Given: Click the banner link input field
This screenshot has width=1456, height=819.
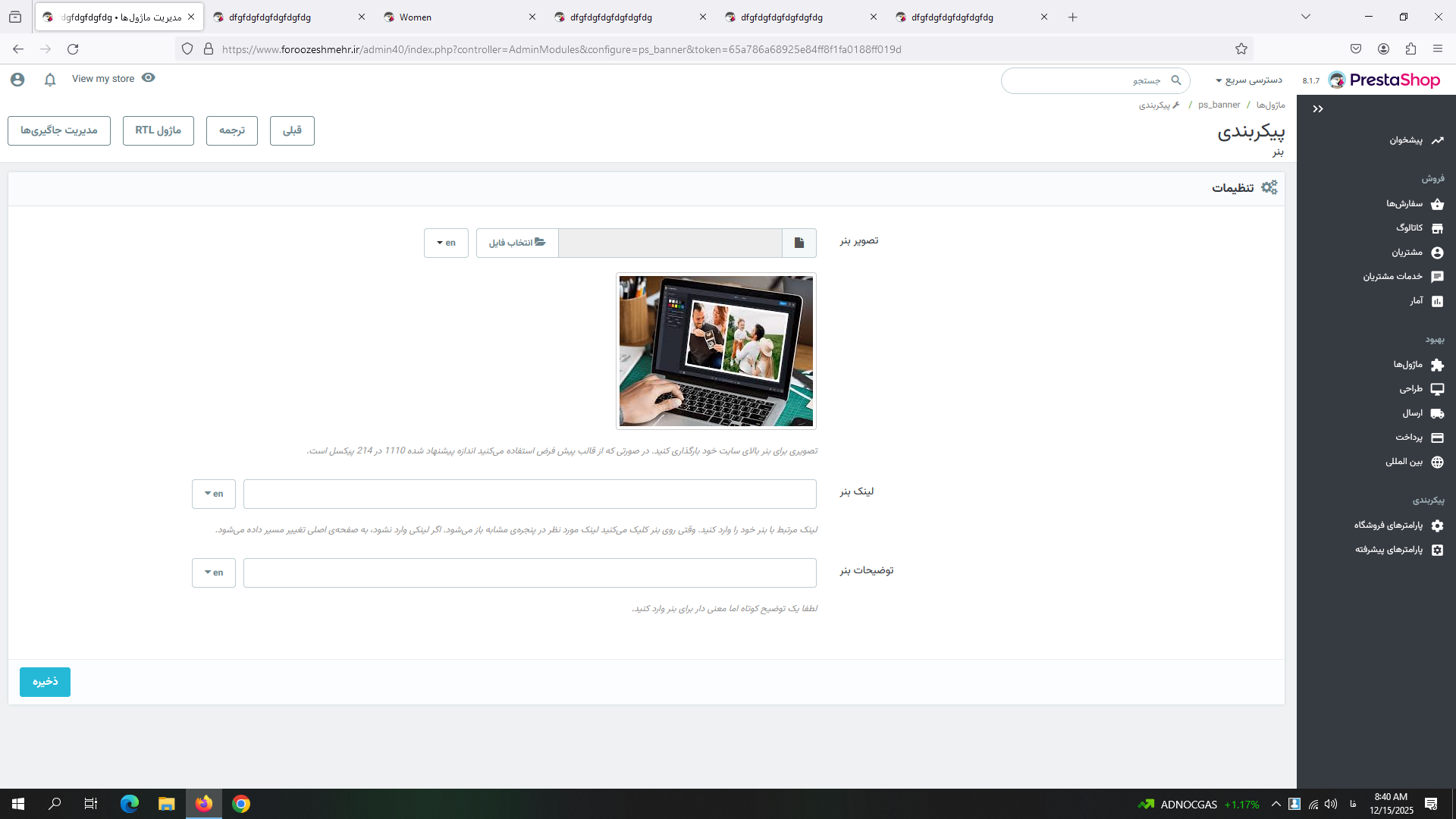Looking at the screenshot, I should point(529,494).
